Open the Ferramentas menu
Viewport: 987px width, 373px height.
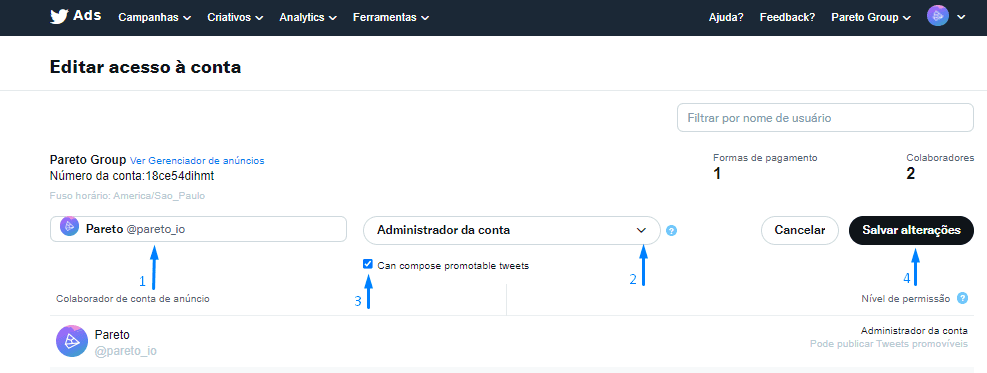tap(391, 18)
